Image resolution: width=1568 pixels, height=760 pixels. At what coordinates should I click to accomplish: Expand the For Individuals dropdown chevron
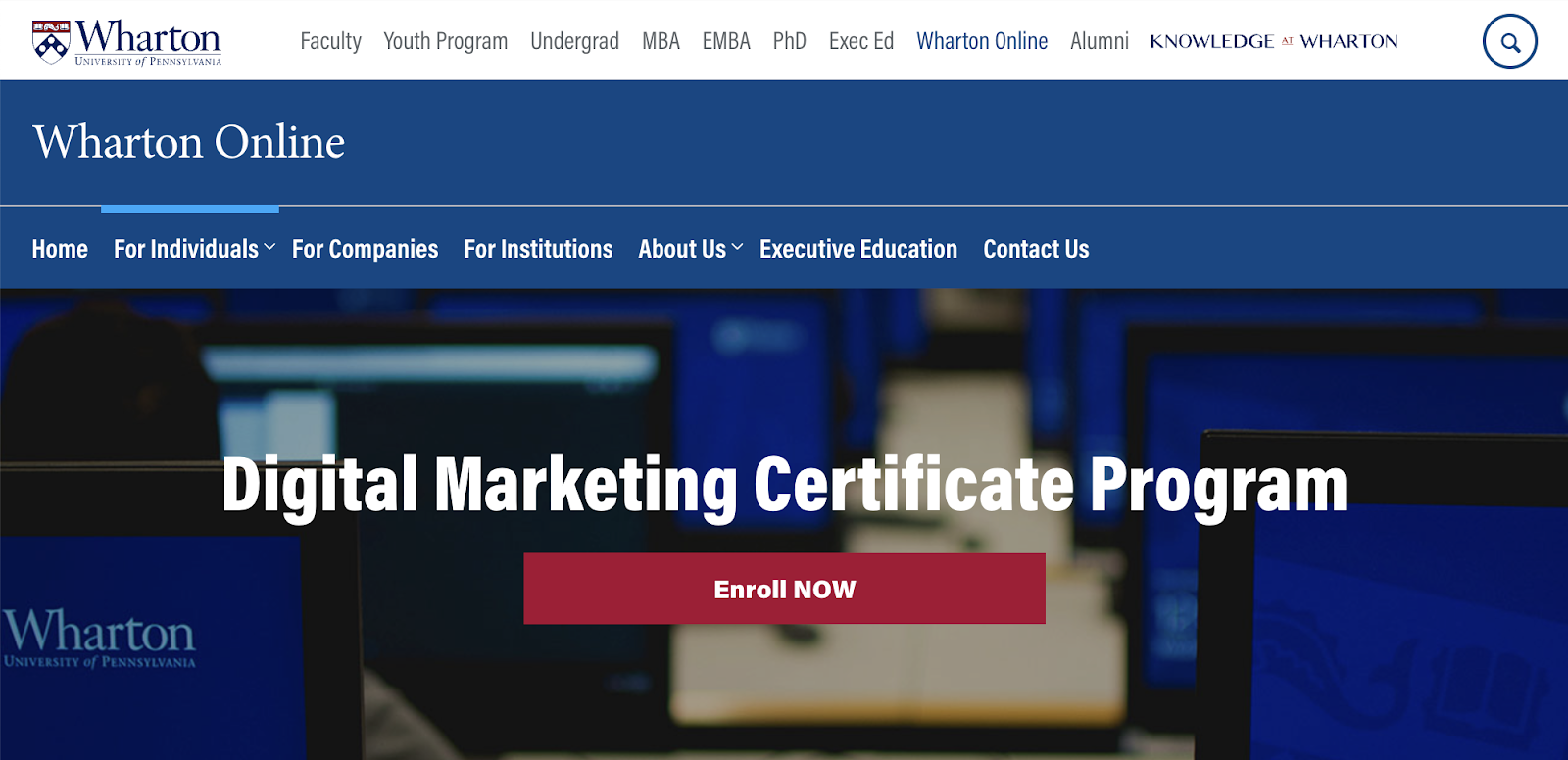point(269,248)
